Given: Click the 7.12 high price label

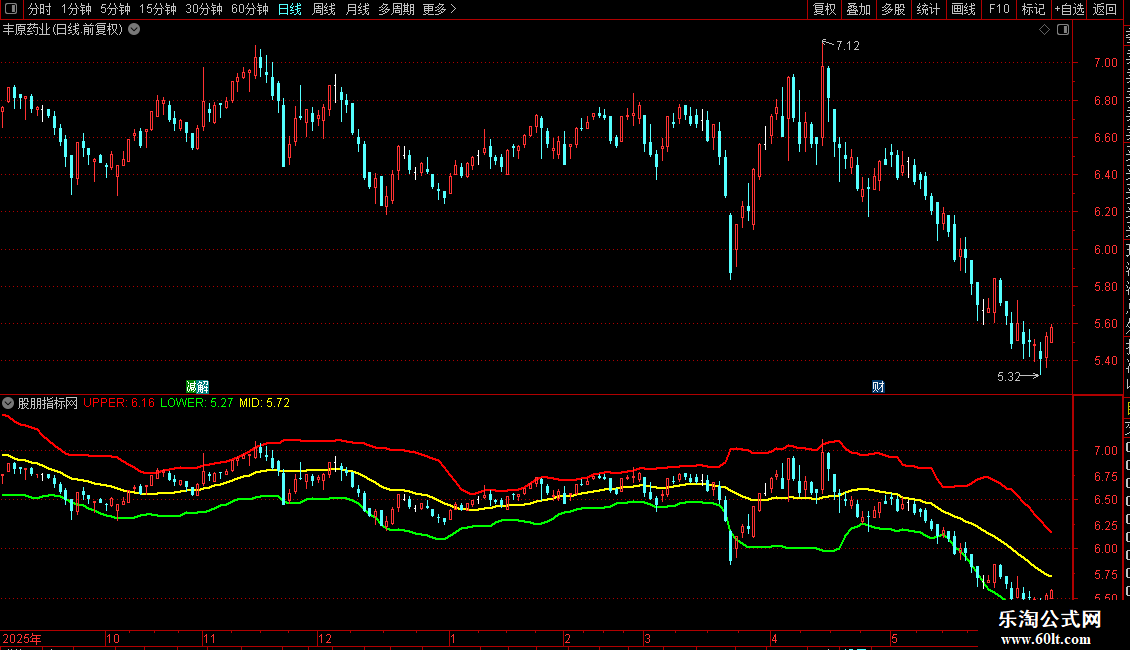Looking at the screenshot, I should (x=848, y=46).
